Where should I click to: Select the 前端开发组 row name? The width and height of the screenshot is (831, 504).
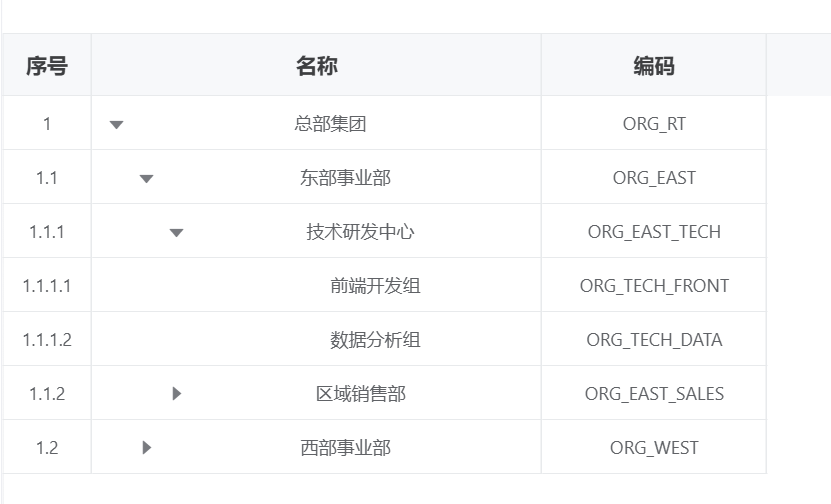(375, 286)
